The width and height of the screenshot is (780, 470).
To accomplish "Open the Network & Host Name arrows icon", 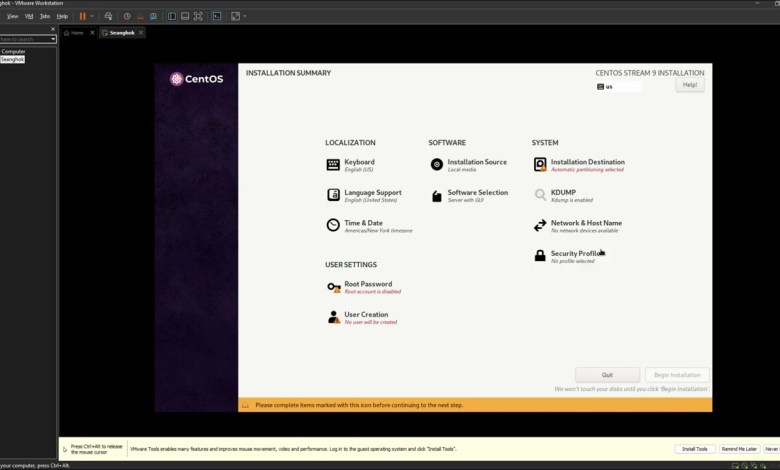I will point(540,225).
